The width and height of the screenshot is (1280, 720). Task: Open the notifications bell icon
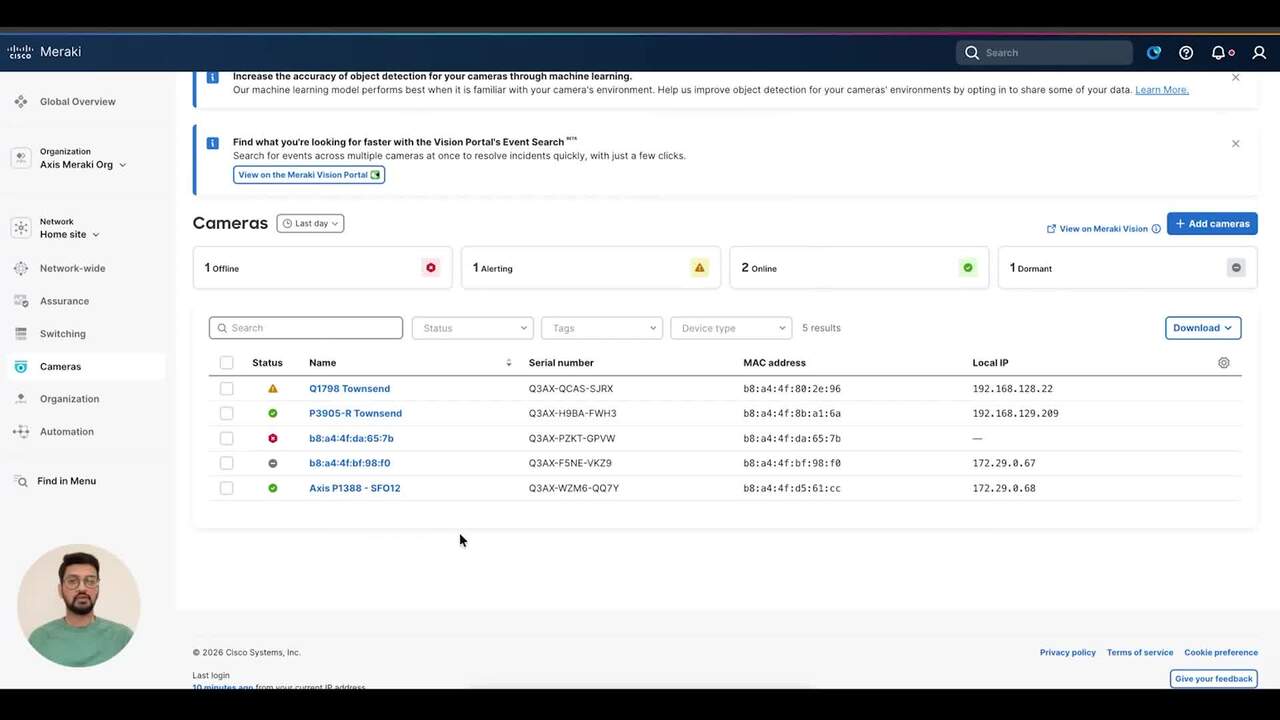click(x=1218, y=53)
